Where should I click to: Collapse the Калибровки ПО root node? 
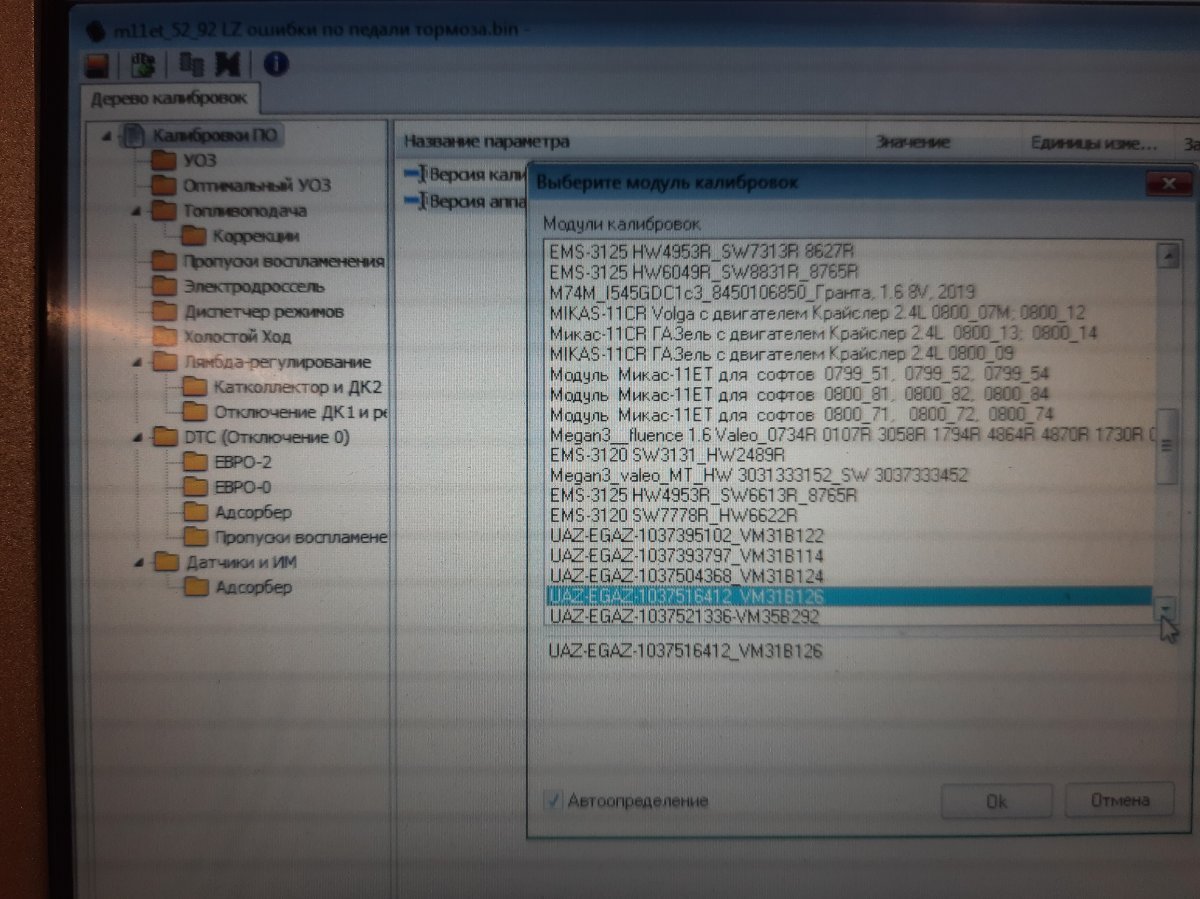tap(108, 136)
